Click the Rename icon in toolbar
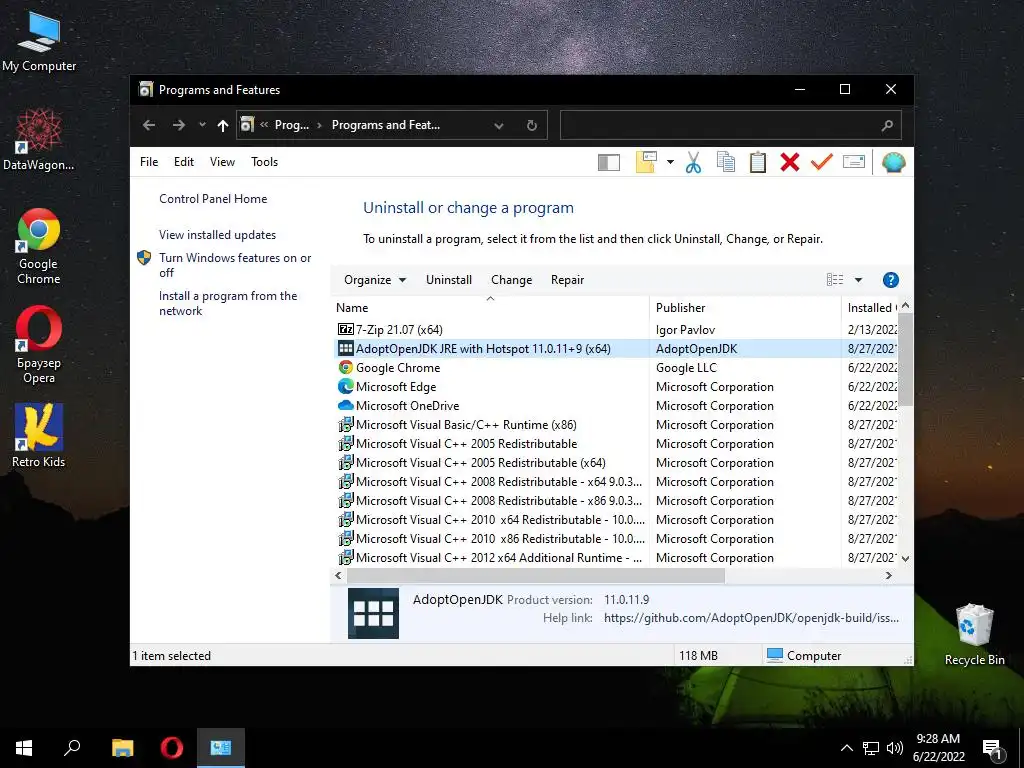 (x=854, y=161)
